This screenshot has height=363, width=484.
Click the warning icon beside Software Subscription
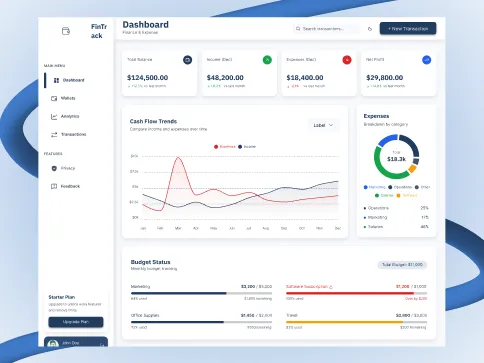click(331, 287)
